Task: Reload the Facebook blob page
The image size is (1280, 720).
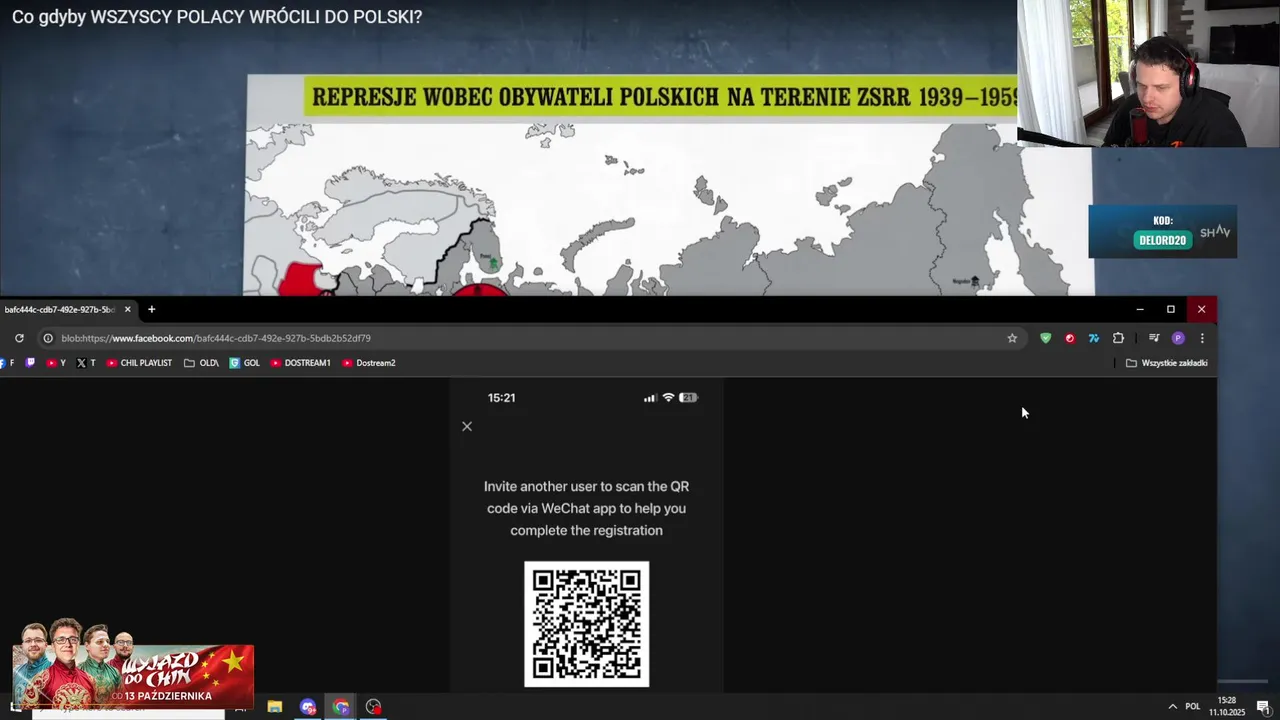Action: [x=19, y=338]
